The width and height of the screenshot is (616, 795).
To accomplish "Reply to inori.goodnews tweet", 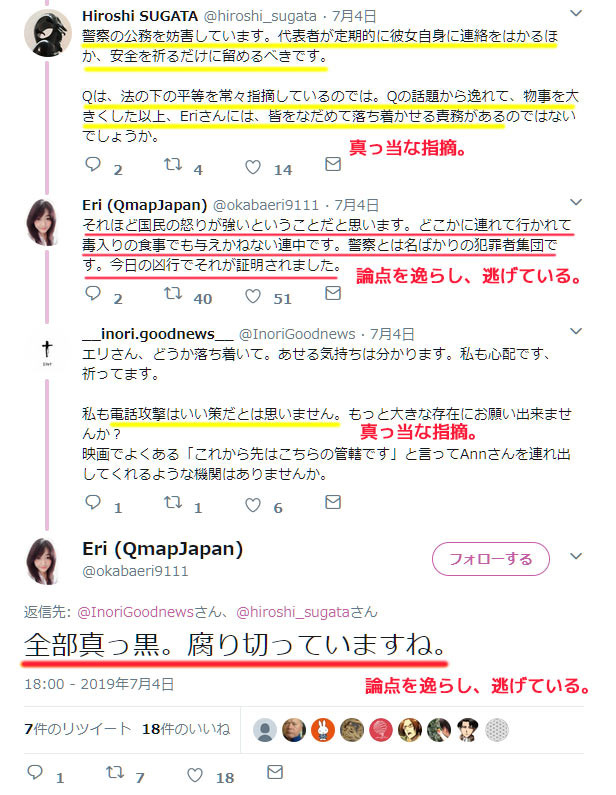I will pyautogui.click(x=93, y=502).
